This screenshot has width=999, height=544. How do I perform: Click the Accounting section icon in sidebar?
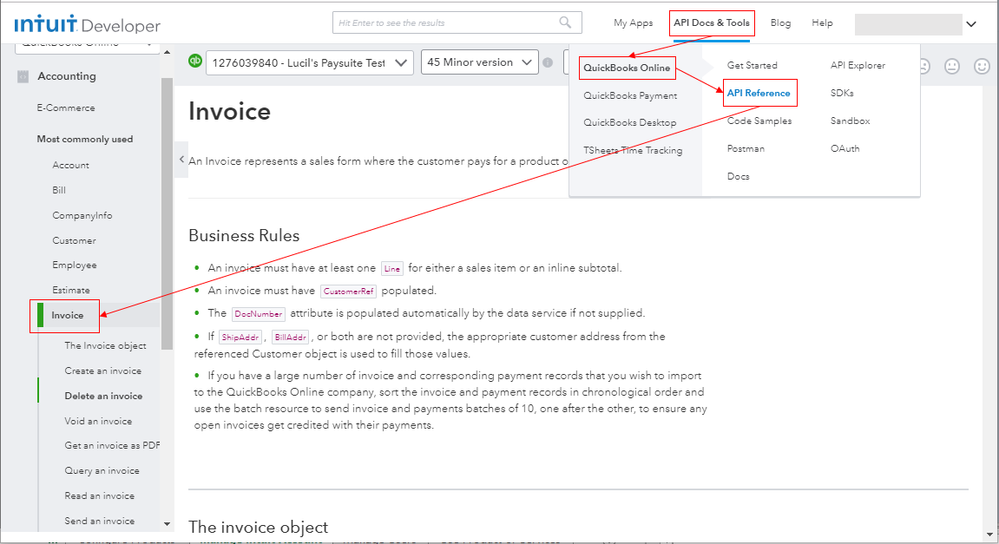coord(23,76)
